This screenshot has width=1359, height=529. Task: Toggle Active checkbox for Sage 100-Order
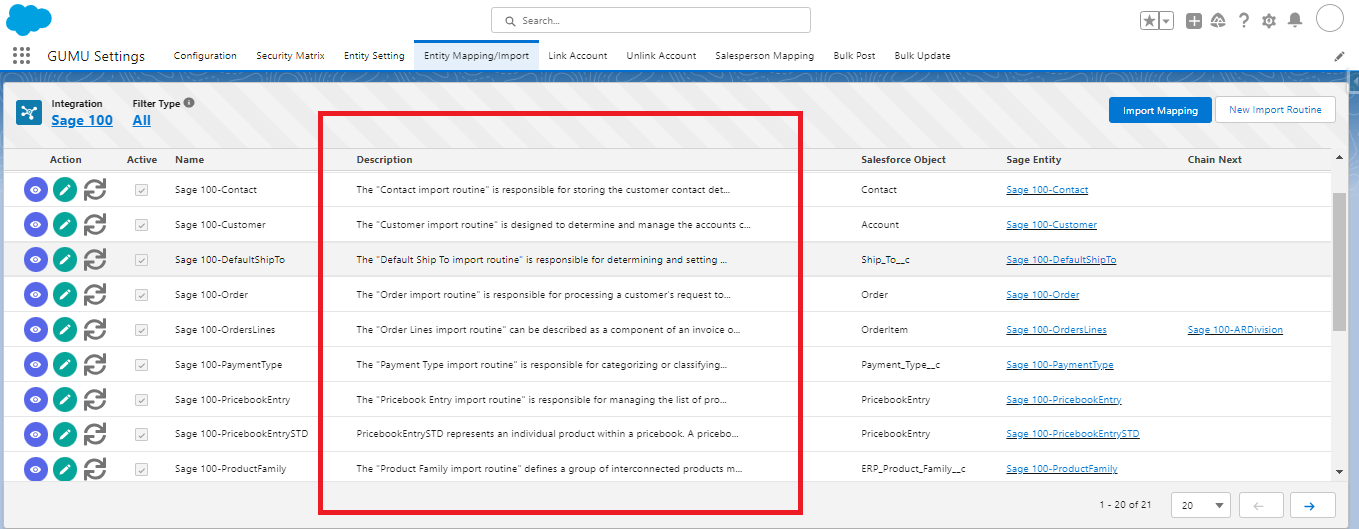(142, 295)
